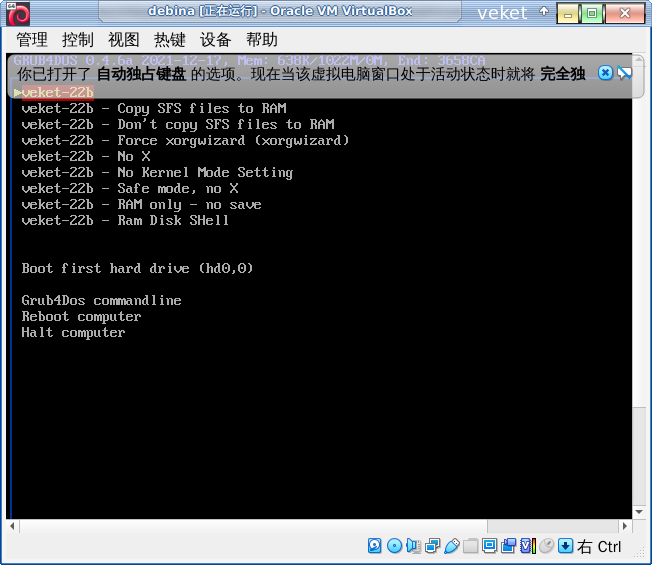
Task: Click the vertical scrollbar down arrow
Action: (x=639, y=512)
